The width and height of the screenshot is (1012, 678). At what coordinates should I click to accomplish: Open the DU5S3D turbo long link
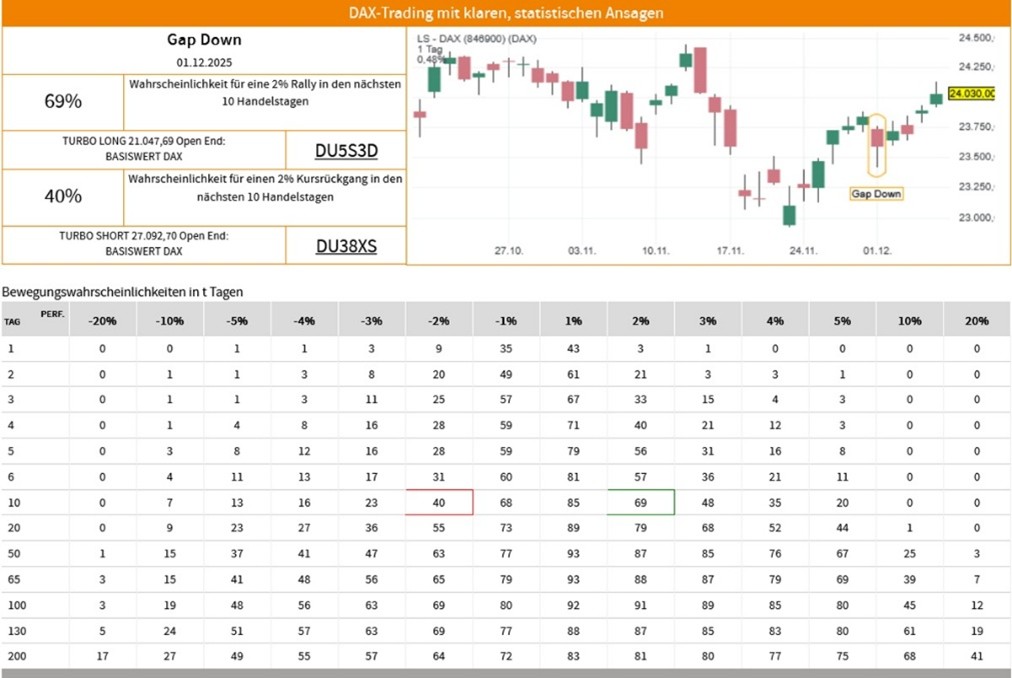coord(346,151)
